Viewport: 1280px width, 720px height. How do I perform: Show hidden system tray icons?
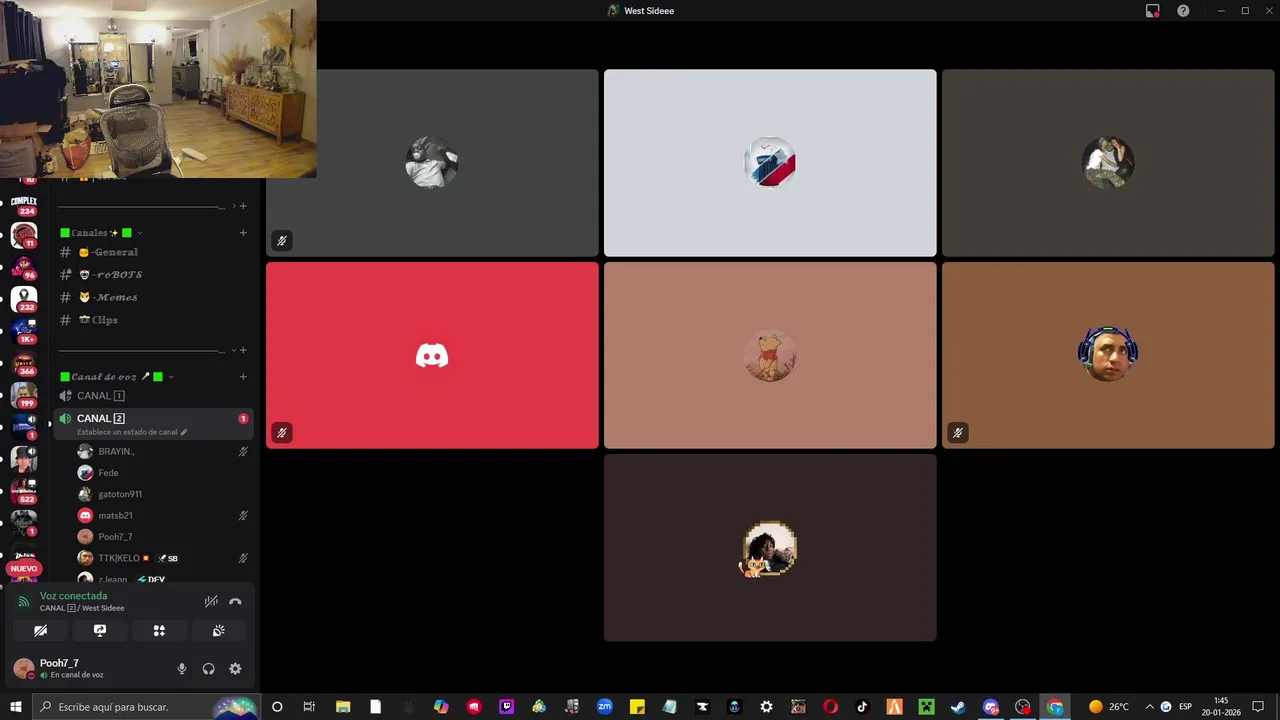(1149, 707)
